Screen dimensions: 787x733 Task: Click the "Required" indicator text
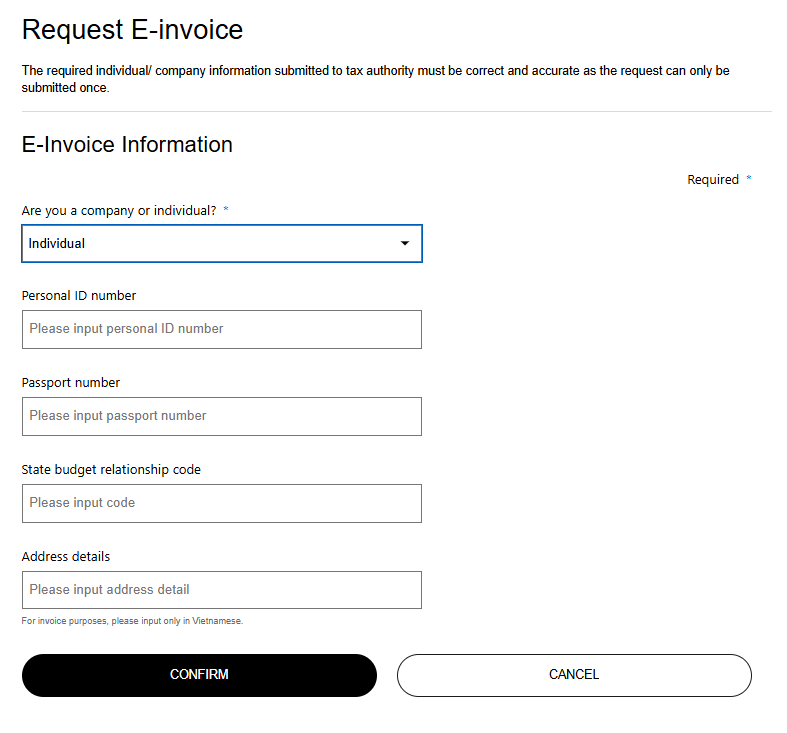712,180
